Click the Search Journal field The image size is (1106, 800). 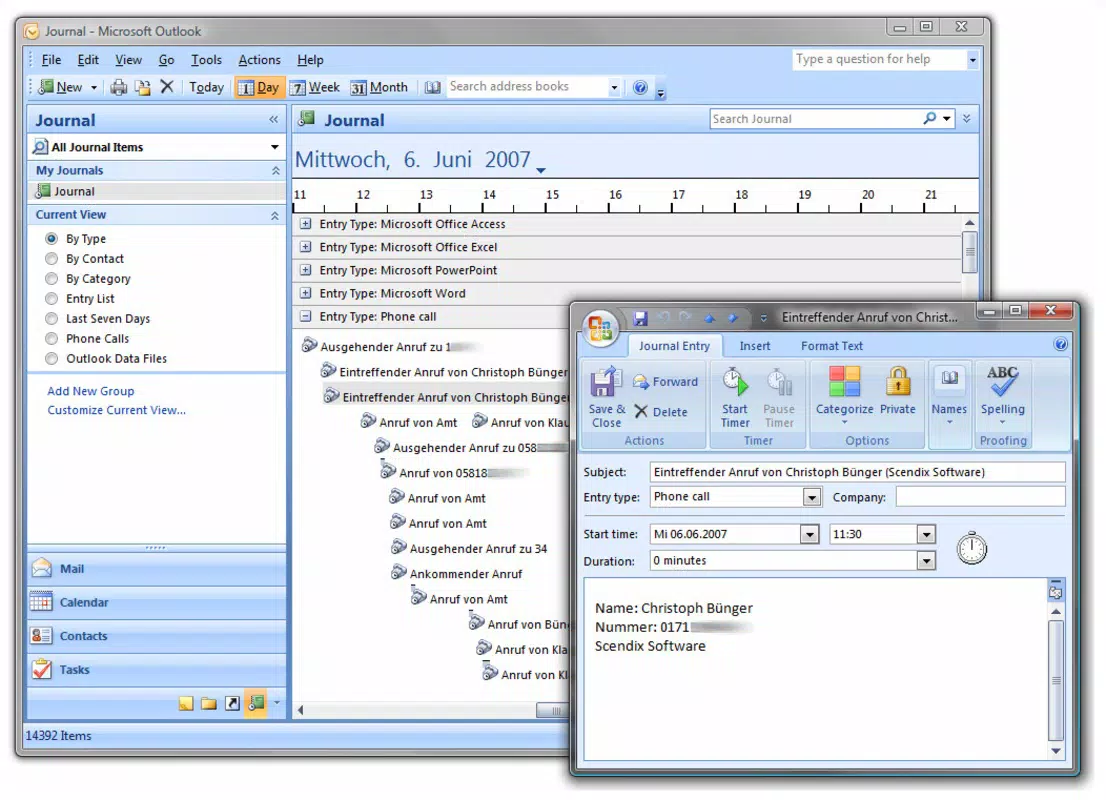tap(815, 119)
